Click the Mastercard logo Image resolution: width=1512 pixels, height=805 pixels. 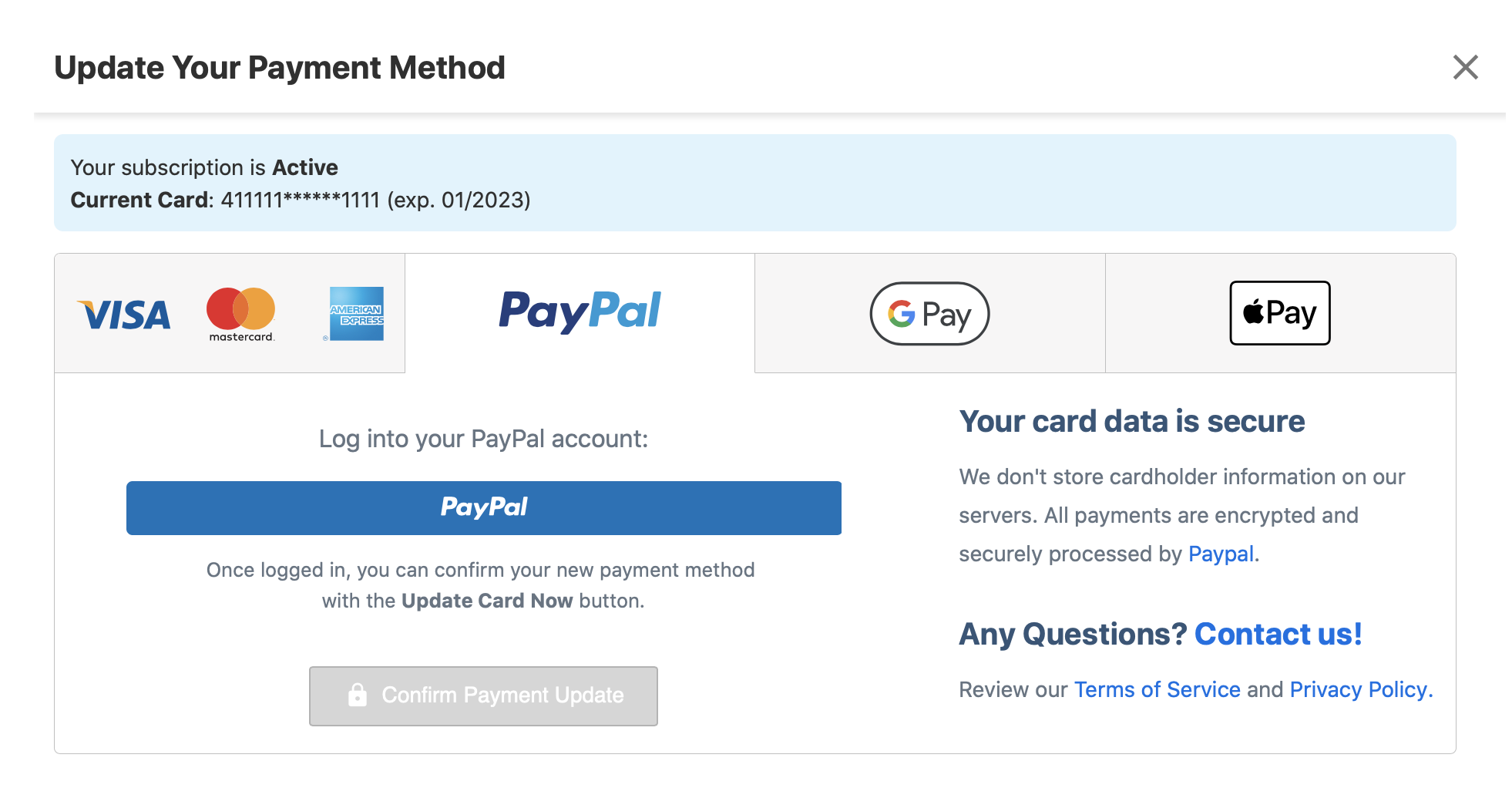[x=241, y=313]
